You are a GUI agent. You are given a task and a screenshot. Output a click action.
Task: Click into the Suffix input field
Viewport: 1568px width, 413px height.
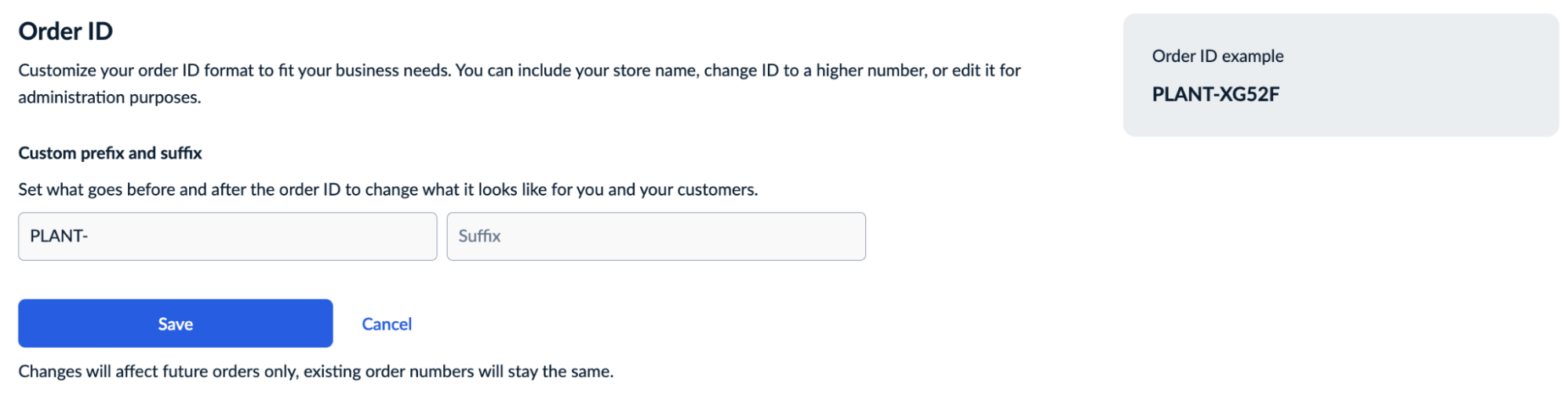click(x=656, y=236)
